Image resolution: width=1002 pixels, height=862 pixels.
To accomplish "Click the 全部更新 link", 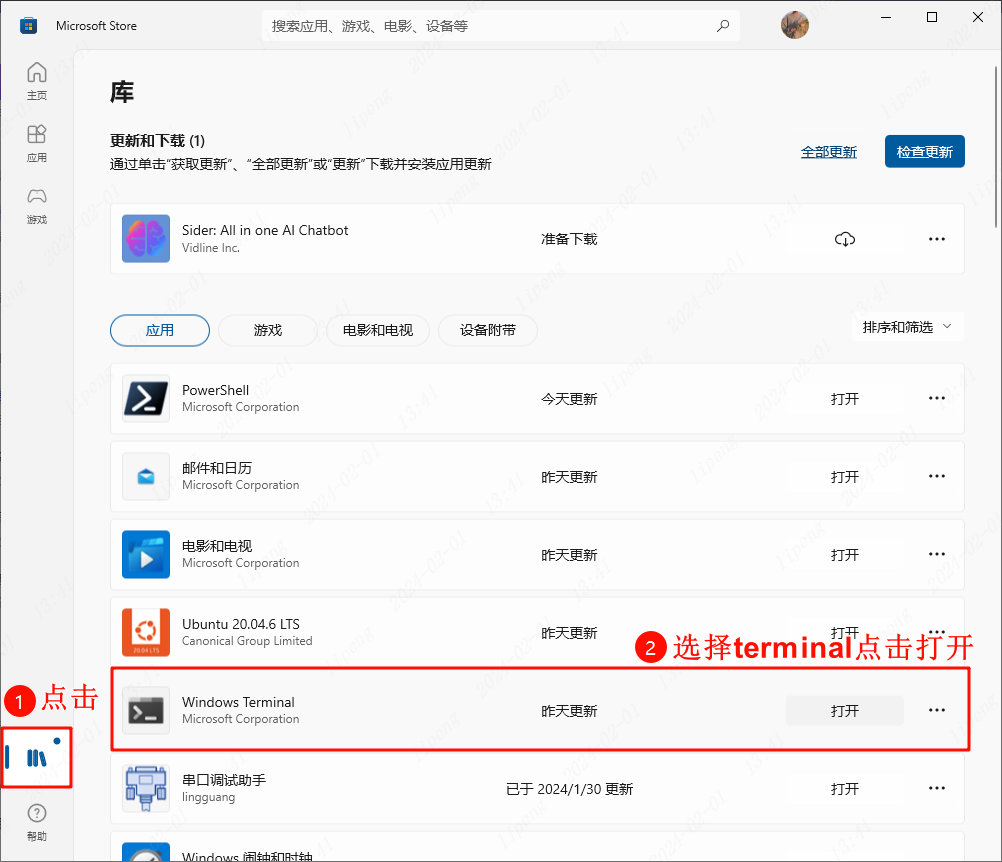I will [x=829, y=152].
